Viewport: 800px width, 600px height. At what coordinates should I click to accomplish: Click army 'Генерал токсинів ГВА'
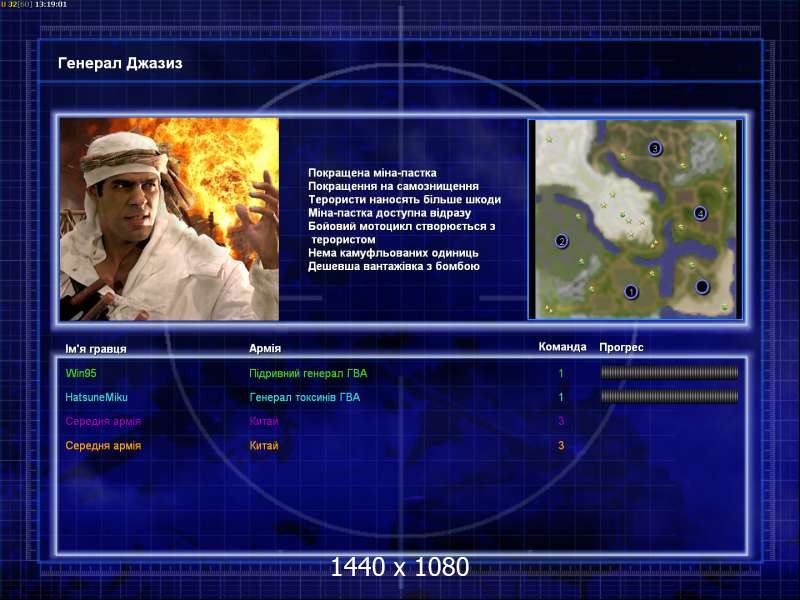click(305, 397)
